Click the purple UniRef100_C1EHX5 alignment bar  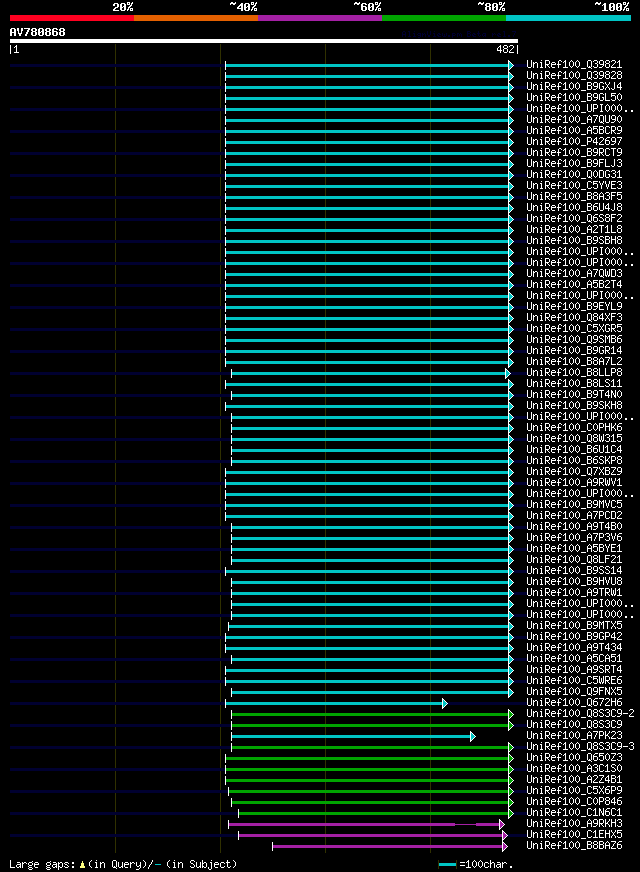coord(373,835)
